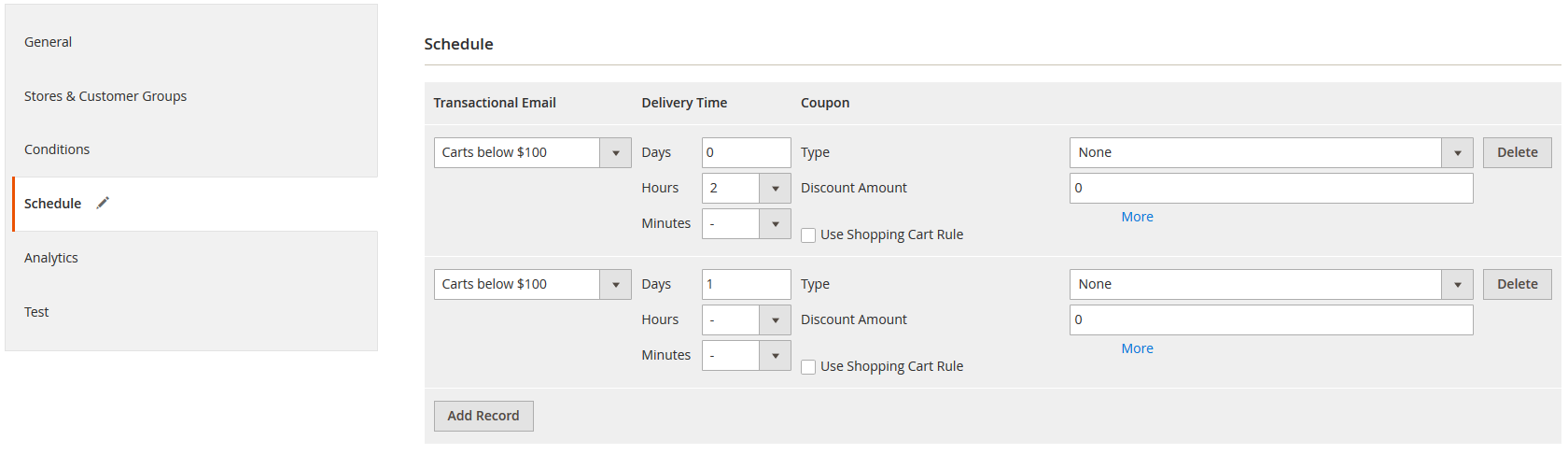1568x454 pixels.
Task: Click the Add Record button
Action: coord(483,417)
